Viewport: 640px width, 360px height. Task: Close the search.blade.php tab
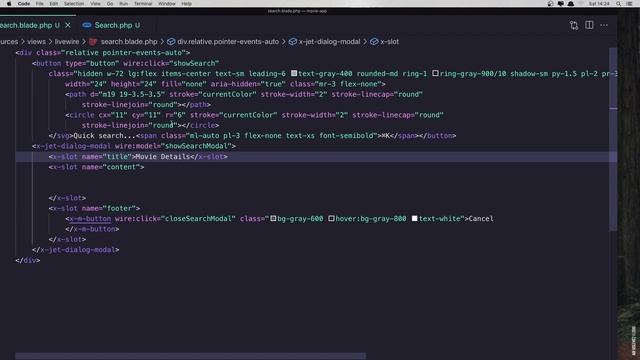click(68, 25)
